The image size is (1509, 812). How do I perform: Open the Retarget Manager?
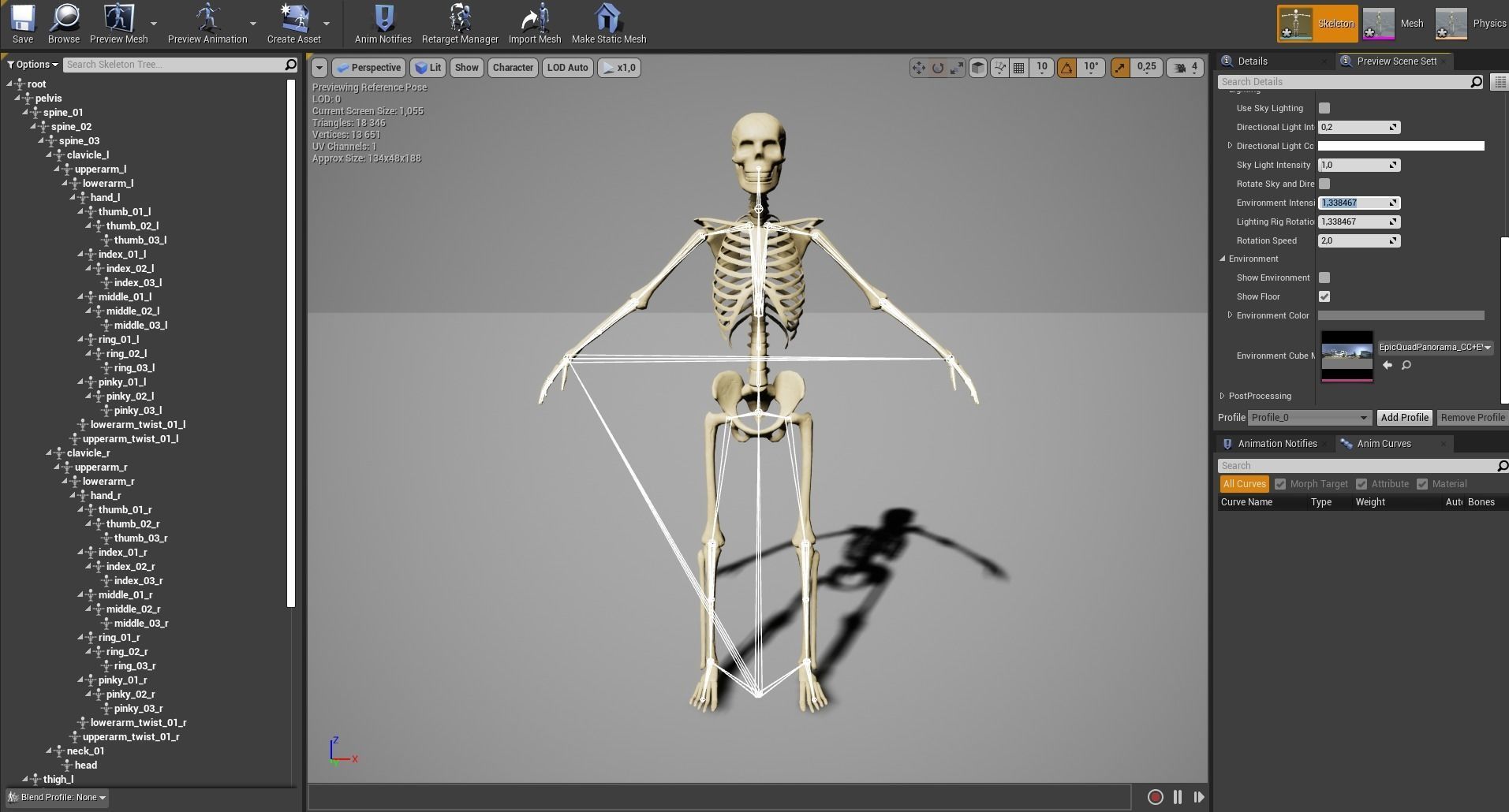(x=460, y=23)
